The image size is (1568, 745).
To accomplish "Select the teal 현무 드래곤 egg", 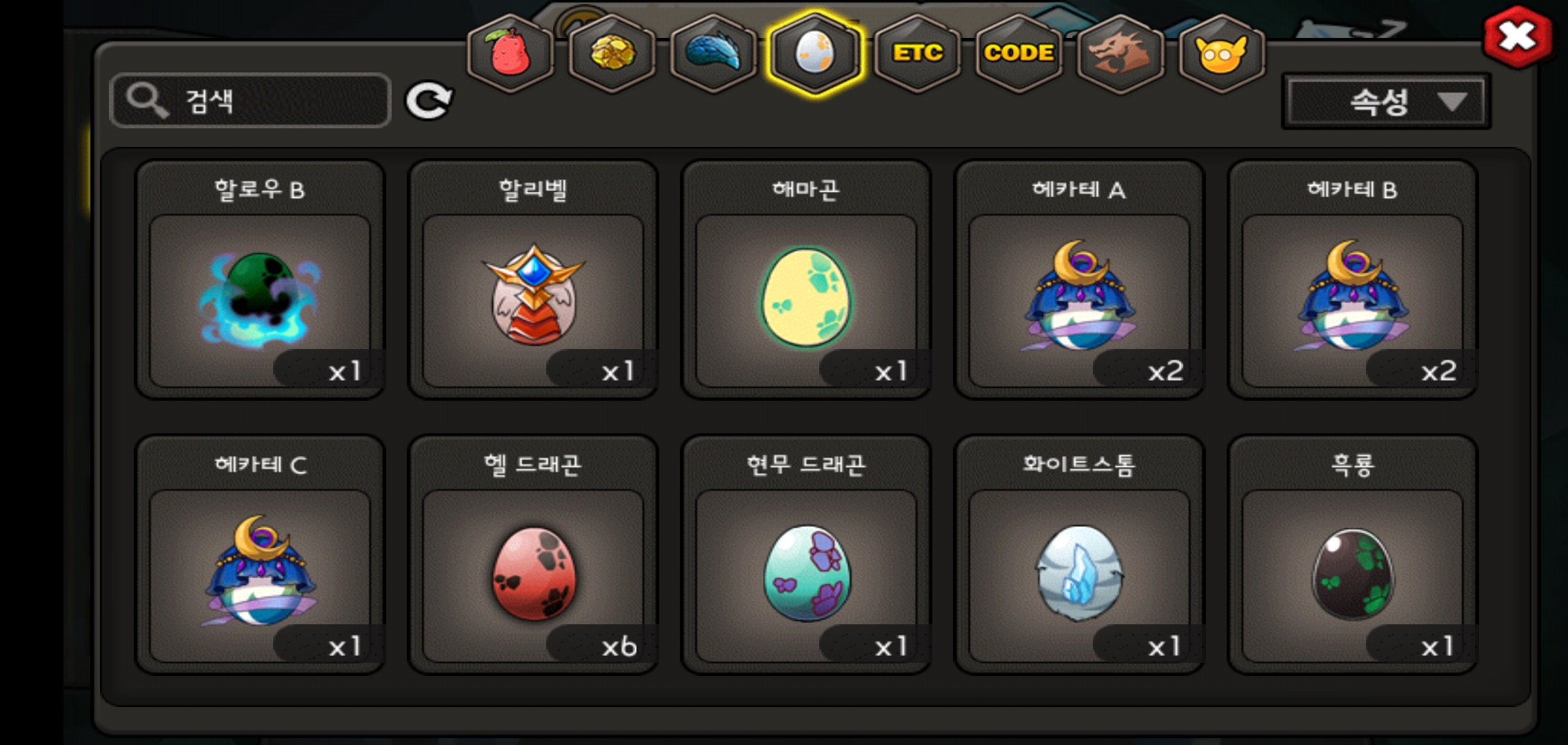I will tap(806, 554).
